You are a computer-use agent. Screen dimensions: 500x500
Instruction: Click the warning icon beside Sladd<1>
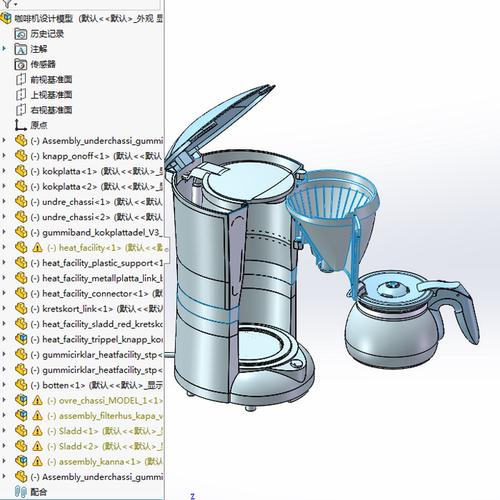(37, 431)
